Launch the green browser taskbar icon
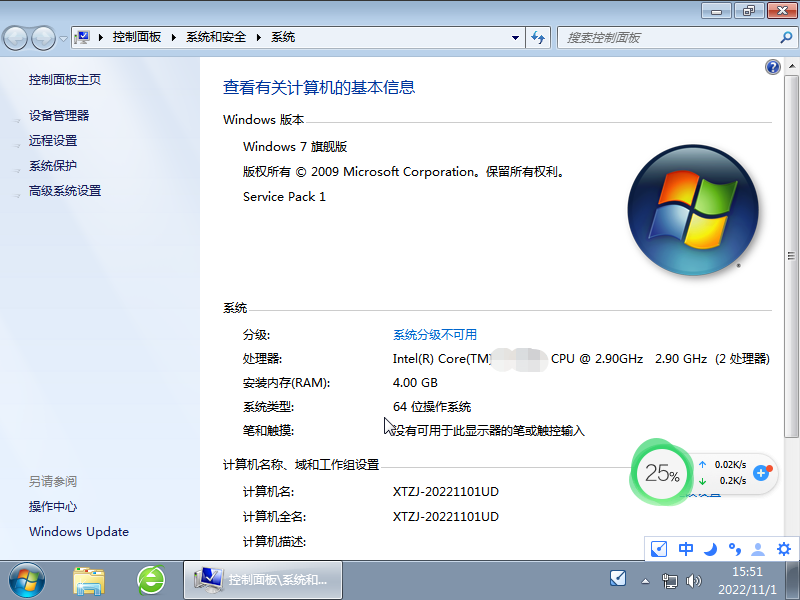800x600 pixels. coord(151,579)
